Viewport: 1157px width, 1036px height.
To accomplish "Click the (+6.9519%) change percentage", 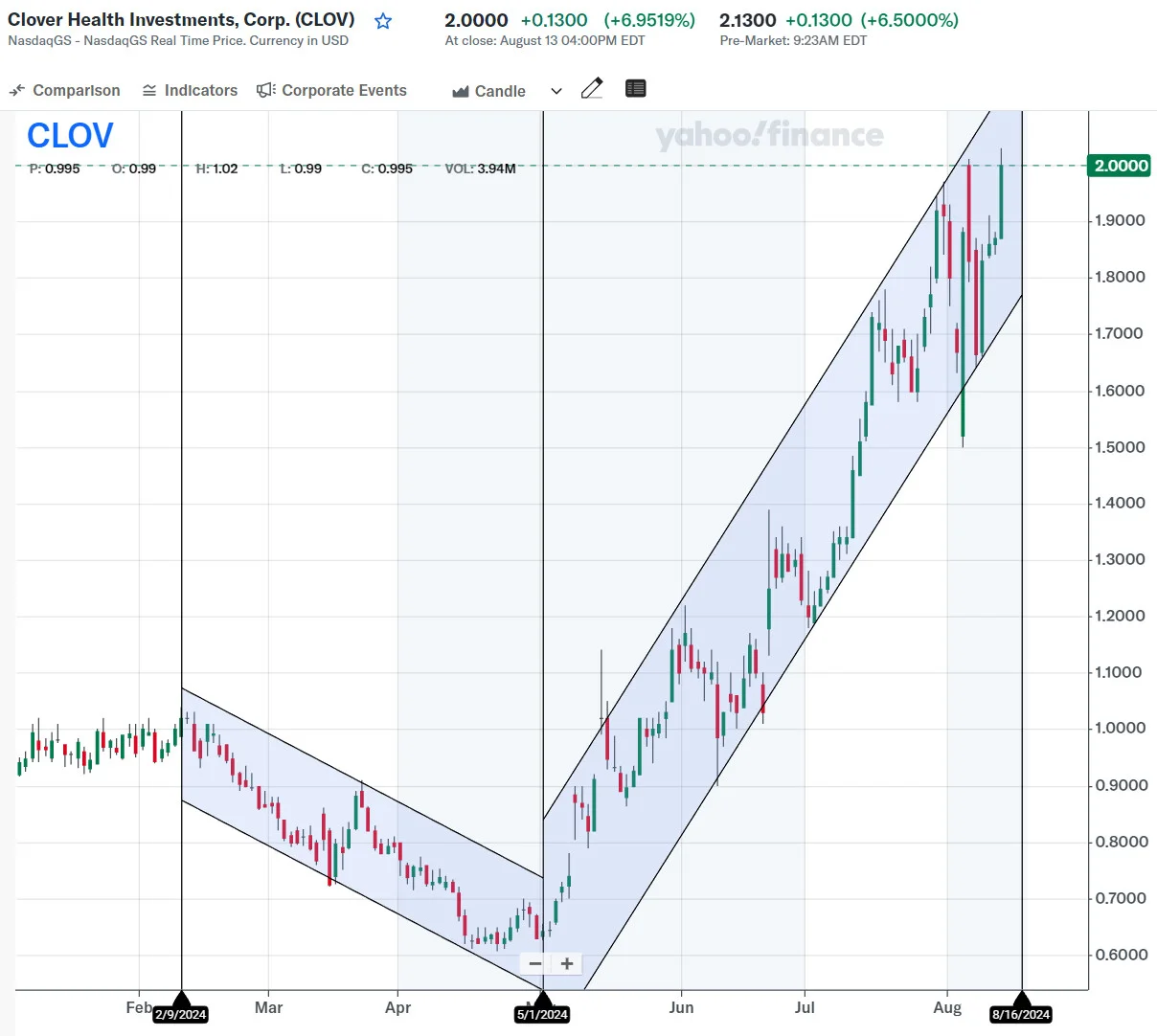I will 649,20.
